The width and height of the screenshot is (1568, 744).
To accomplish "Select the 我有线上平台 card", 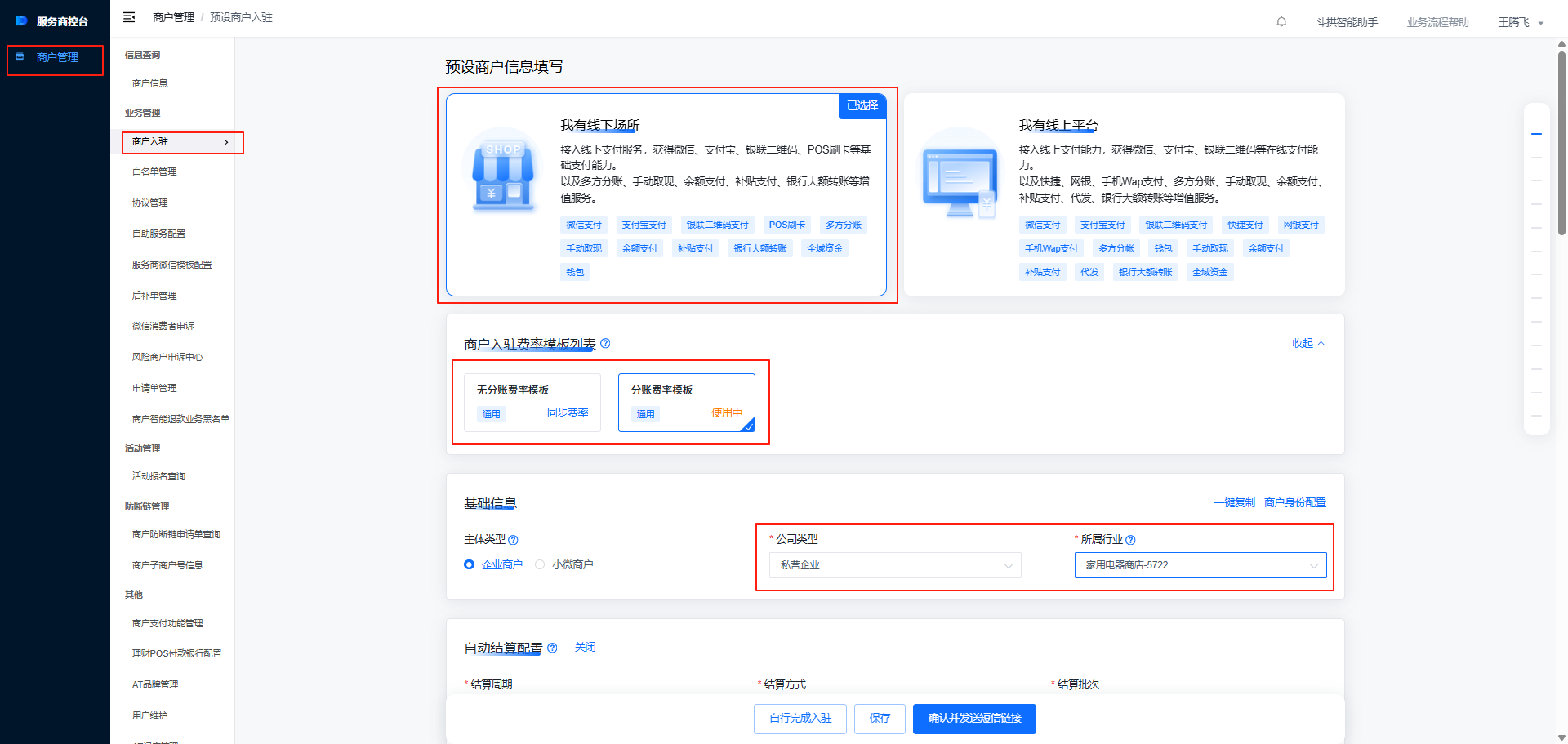I will click(x=1125, y=194).
